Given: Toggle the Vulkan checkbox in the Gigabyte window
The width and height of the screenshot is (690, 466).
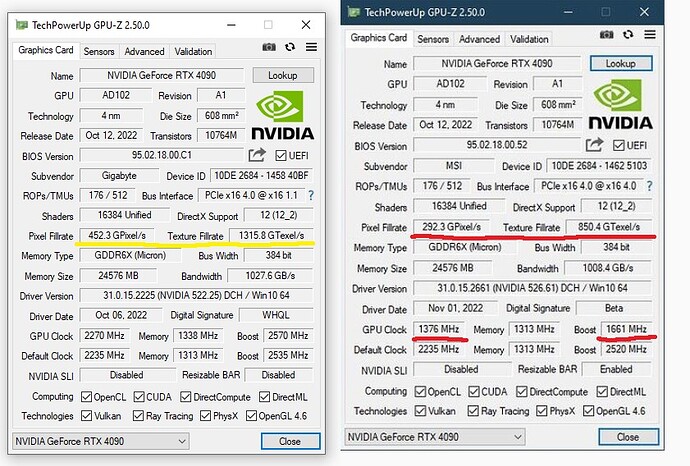Looking at the screenshot, I should (86, 416).
